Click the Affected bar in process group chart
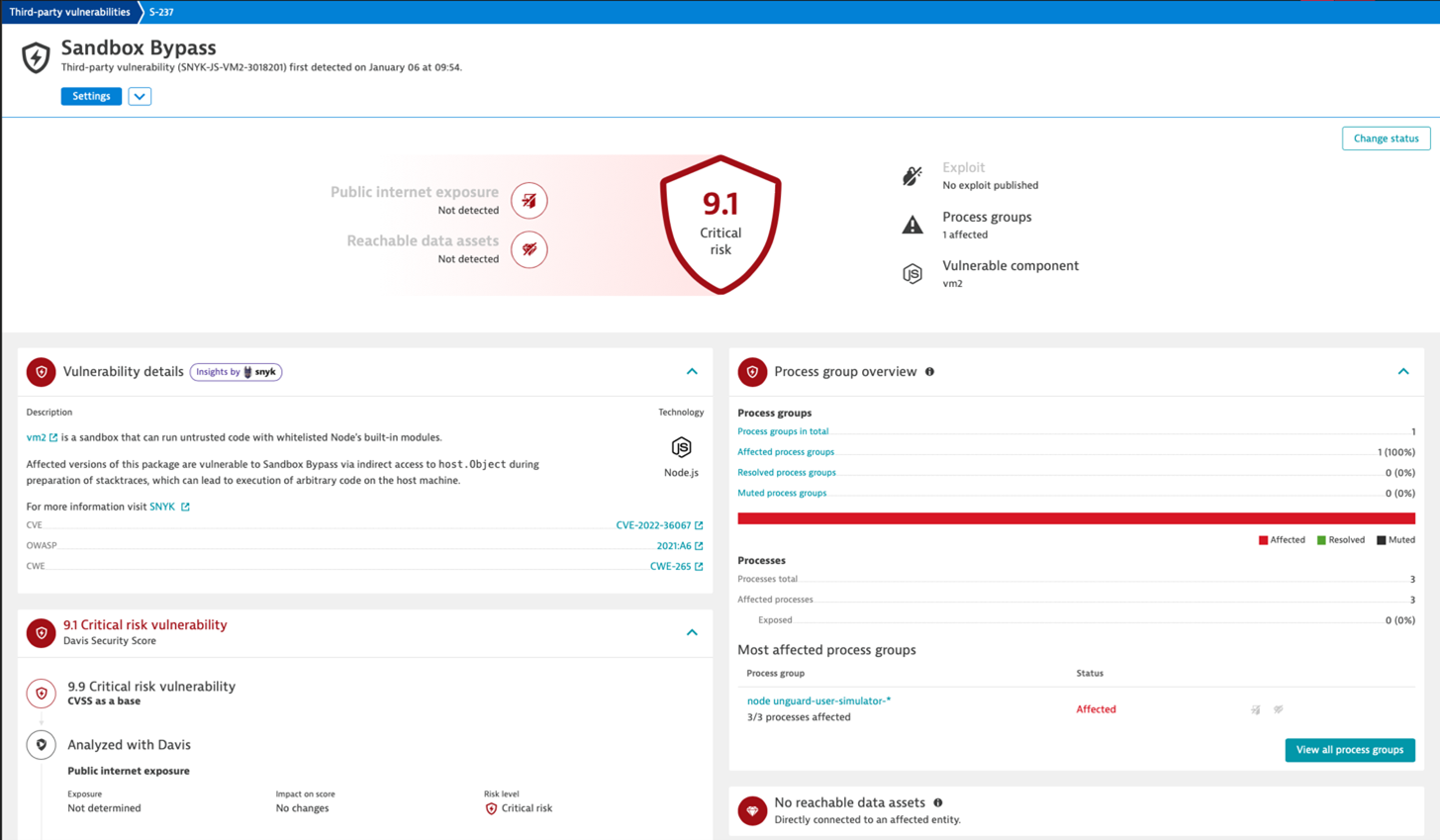Image resolution: width=1440 pixels, height=840 pixels. coord(1074,517)
